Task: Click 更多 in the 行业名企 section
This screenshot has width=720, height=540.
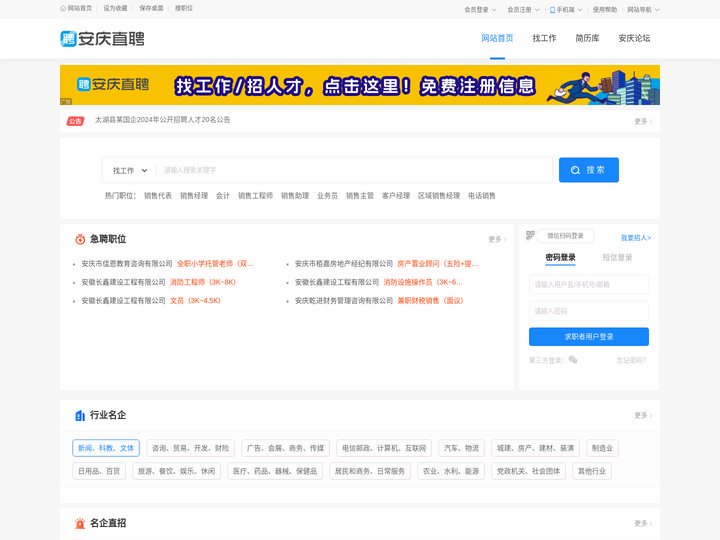Action: (x=643, y=415)
